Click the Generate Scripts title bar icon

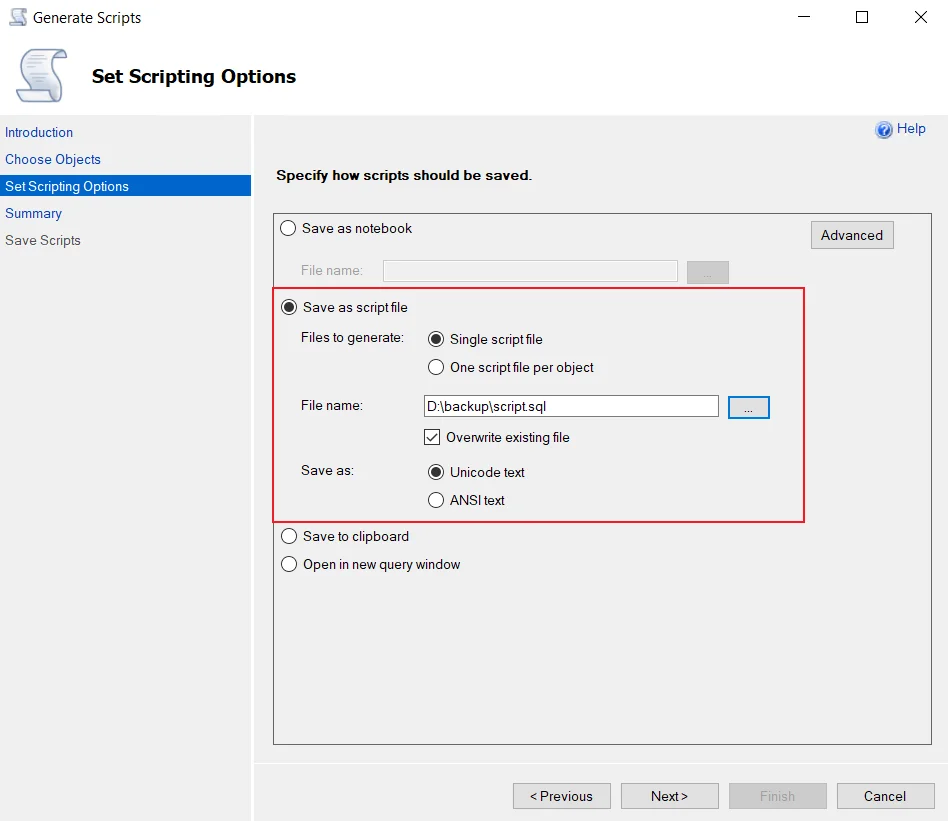pyautogui.click(x=18, y=18)
